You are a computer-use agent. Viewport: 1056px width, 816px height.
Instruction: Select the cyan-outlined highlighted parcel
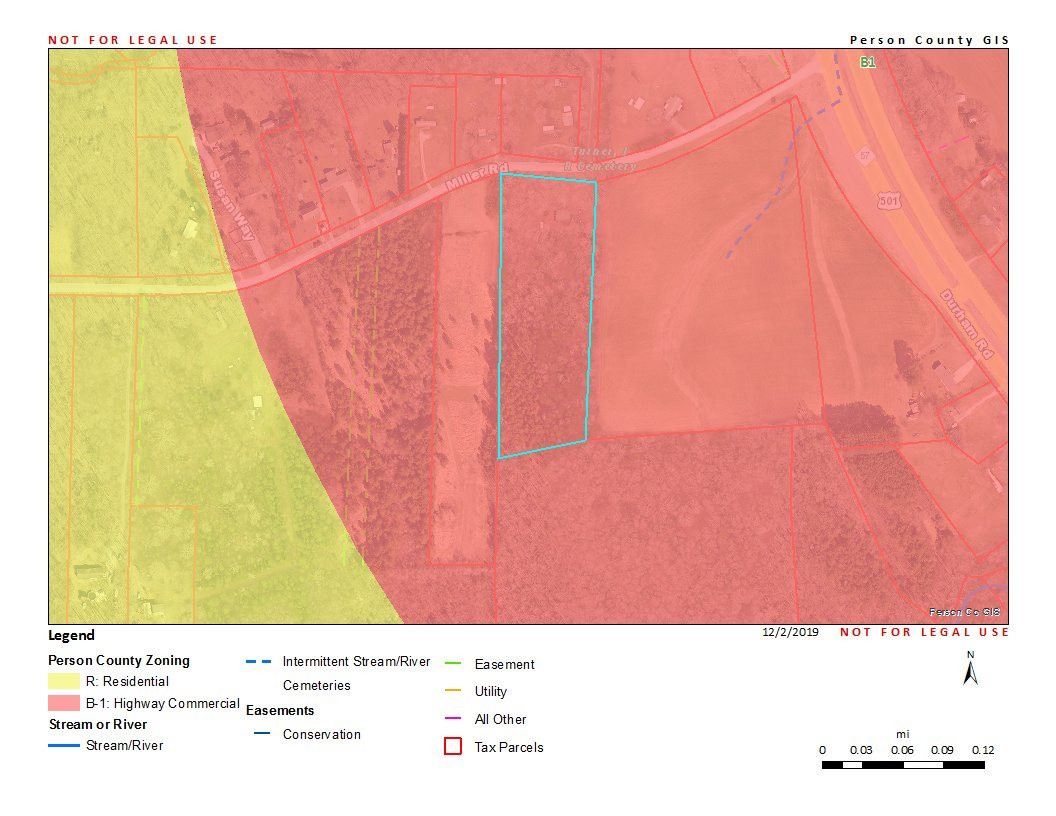[x=545, y=315]
